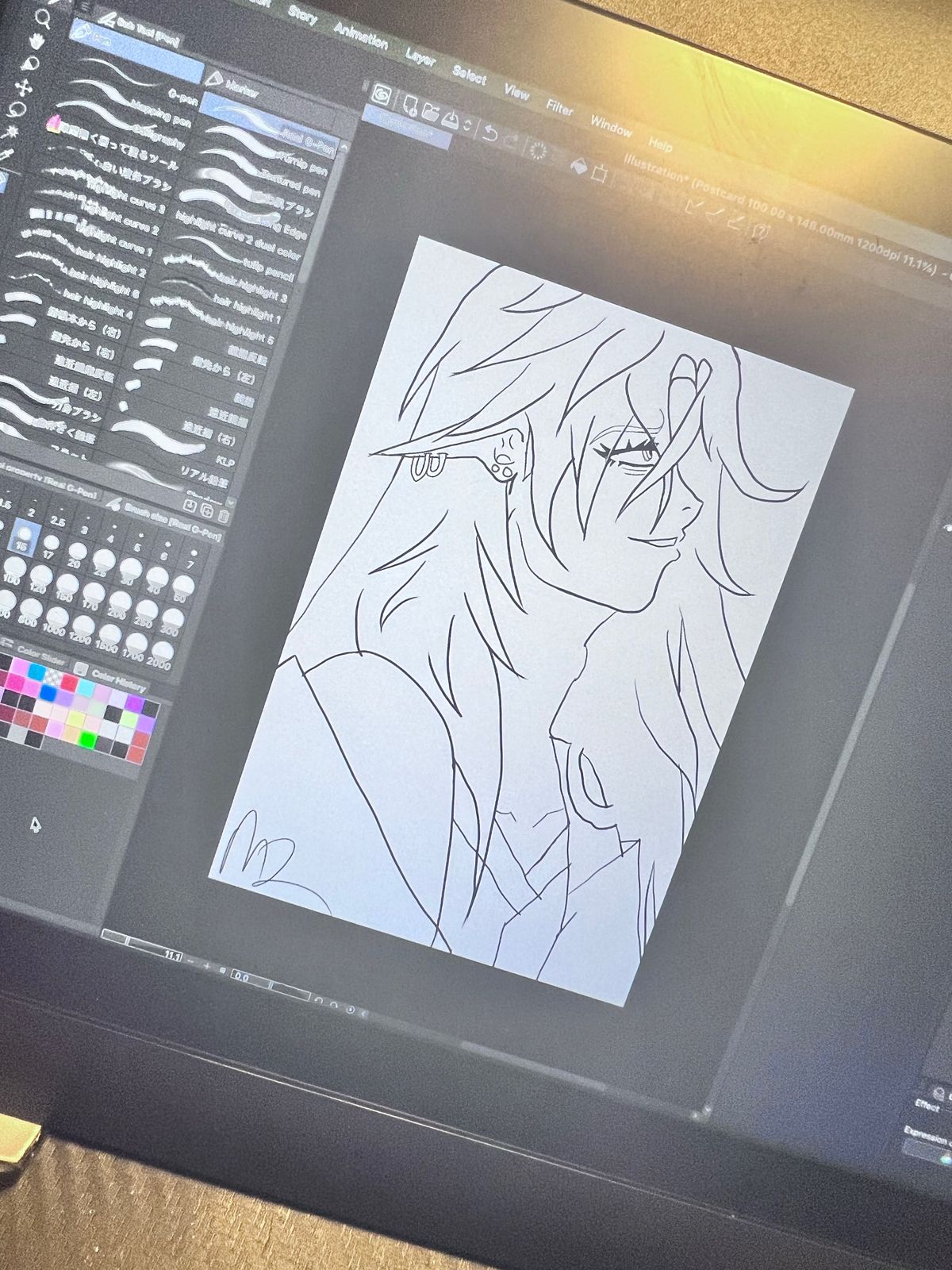The width and height of the screenshot is (952, 1270).
Task: Click the Scale/rotate transform icon
Action: tap(600, 173)
